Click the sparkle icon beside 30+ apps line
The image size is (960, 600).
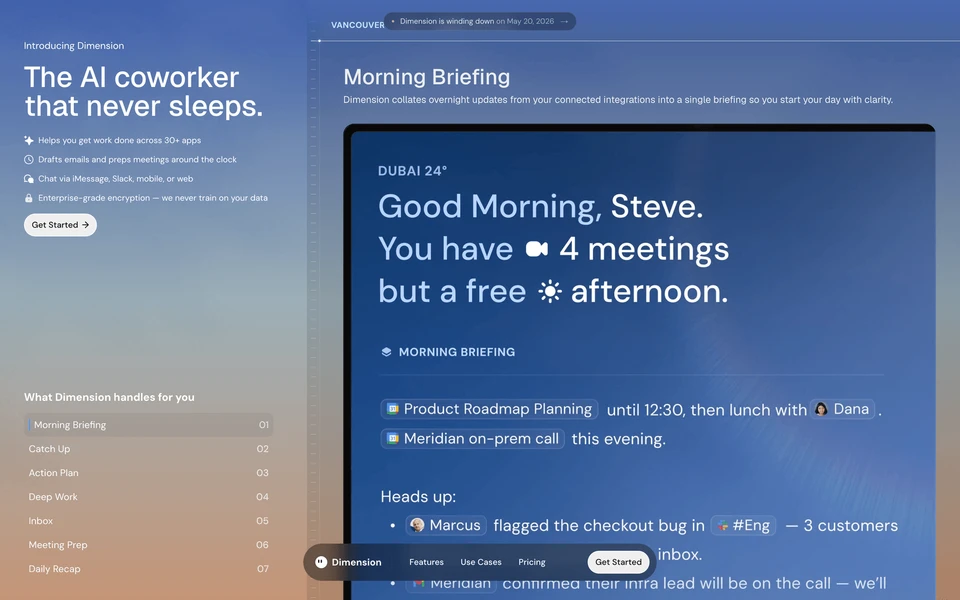click(29, 140)
